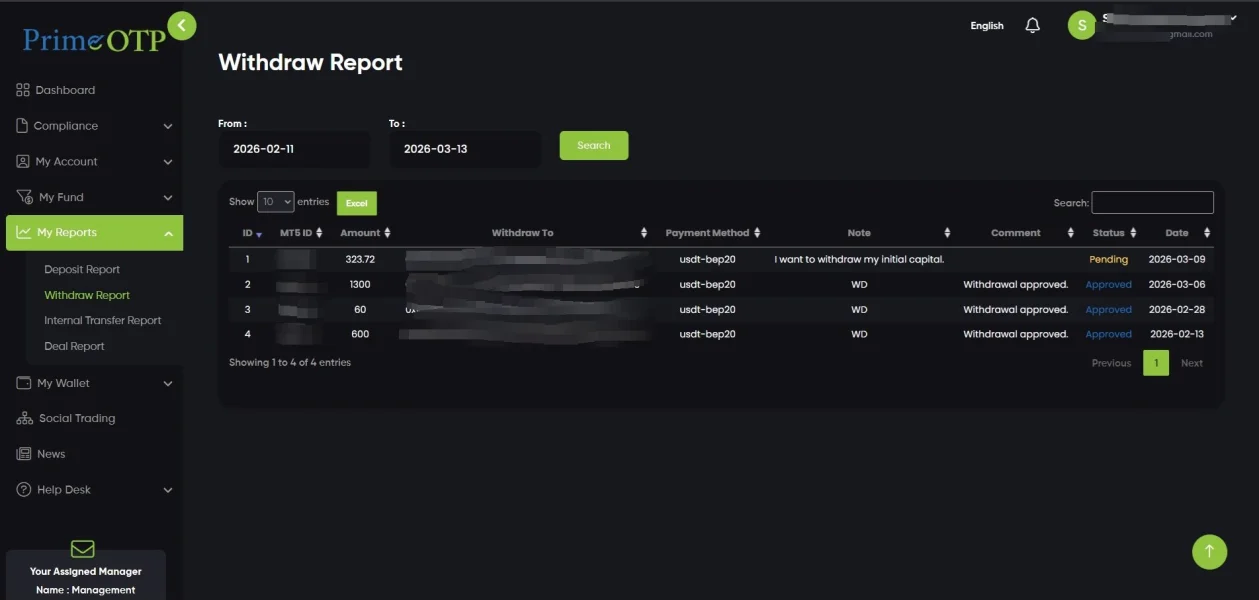Screen dimensions: 1259x600
Task: Click Approved status dated 2026-03-06
Action: pyautogui.click(x=1108, y=284)
